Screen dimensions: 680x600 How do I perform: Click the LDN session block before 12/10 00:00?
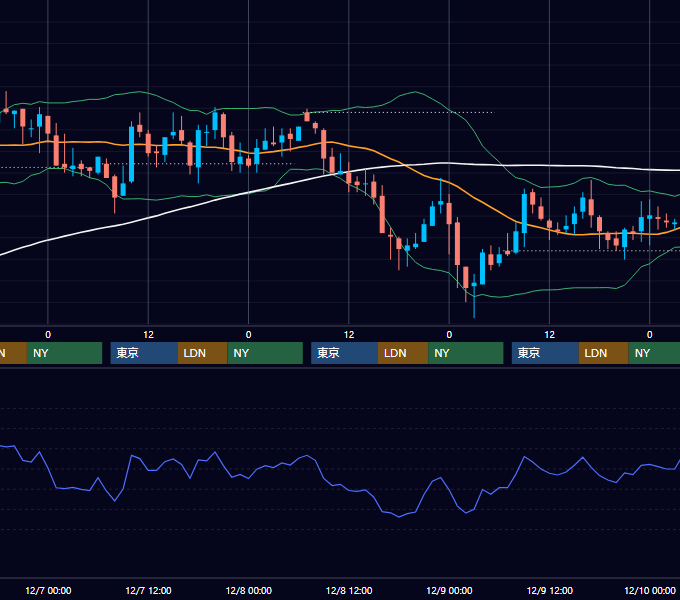pyautogui.click(x=604, y=353)
